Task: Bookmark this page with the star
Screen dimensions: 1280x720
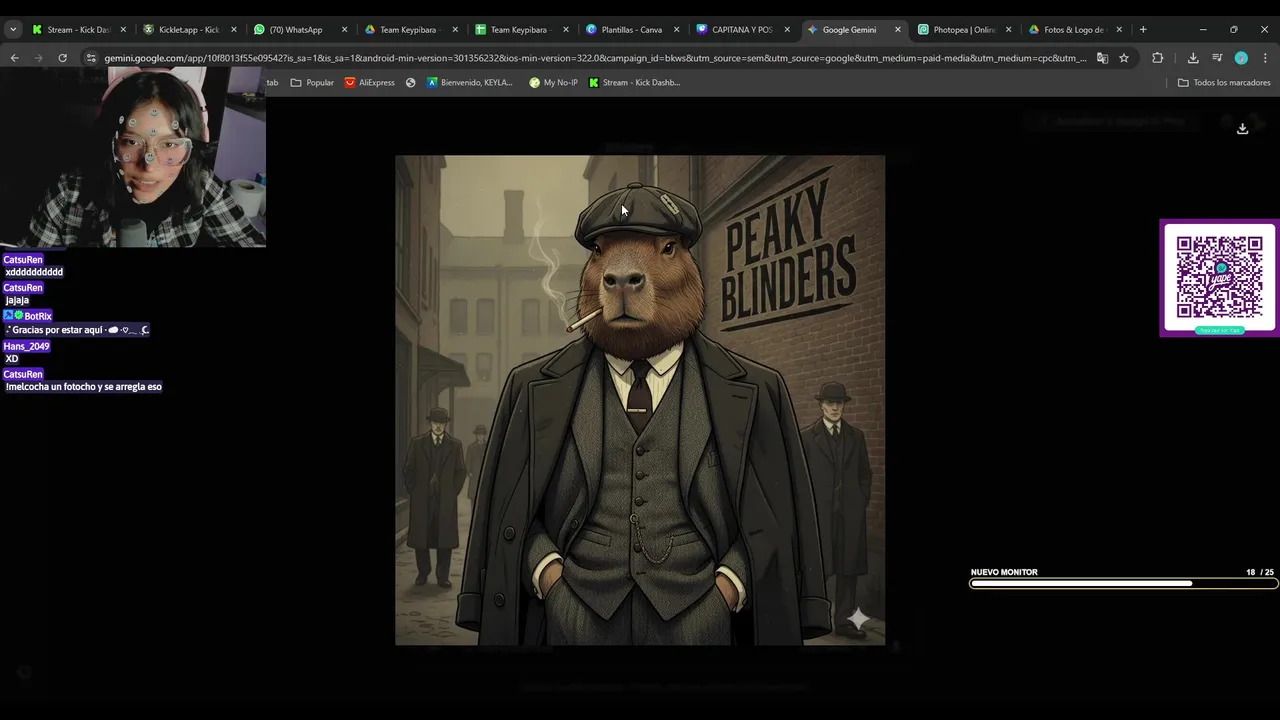Action: click(1124, 58)
